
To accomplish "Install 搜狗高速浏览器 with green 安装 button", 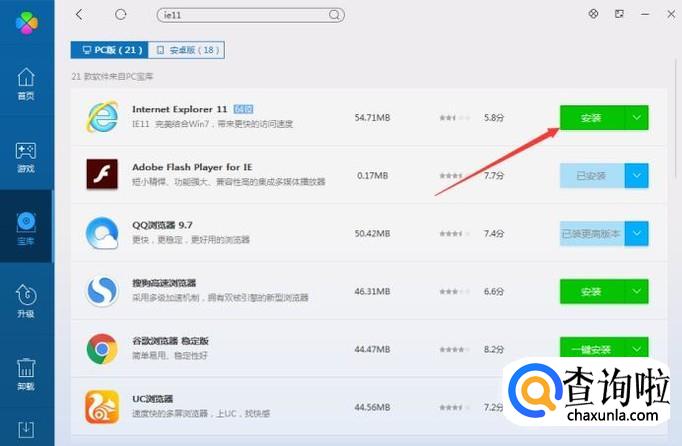I will (x=592, y=292).
